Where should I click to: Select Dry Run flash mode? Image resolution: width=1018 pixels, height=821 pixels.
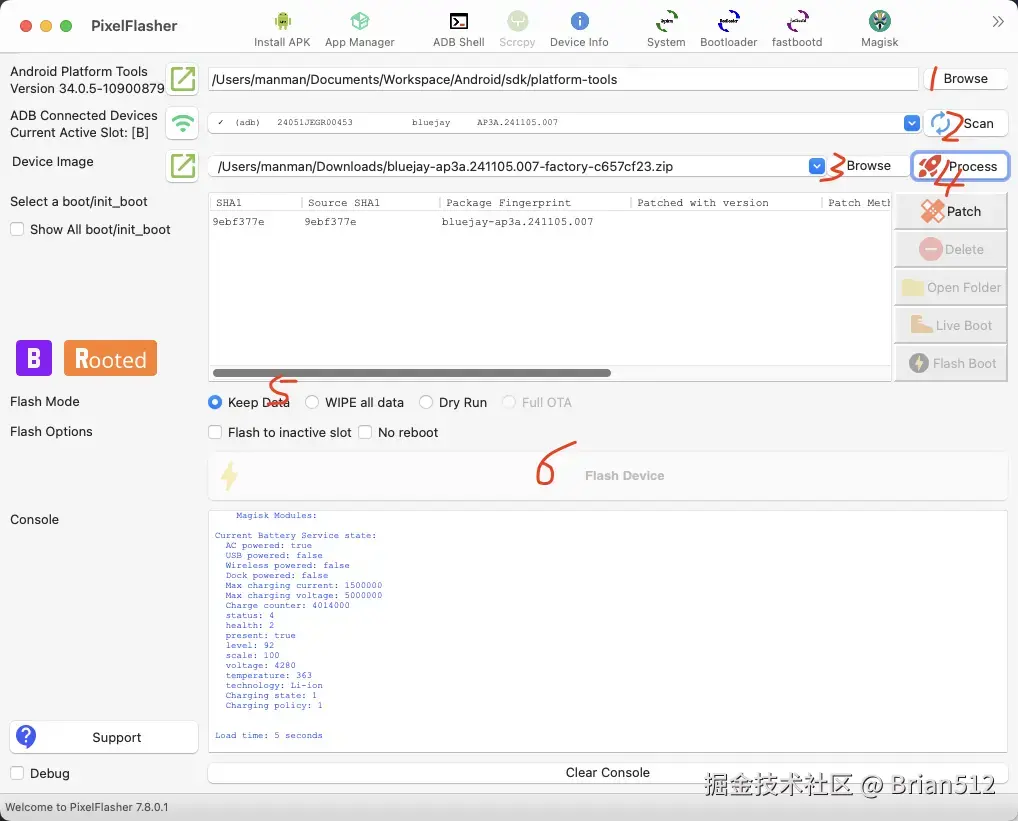[x=426, y=402]
